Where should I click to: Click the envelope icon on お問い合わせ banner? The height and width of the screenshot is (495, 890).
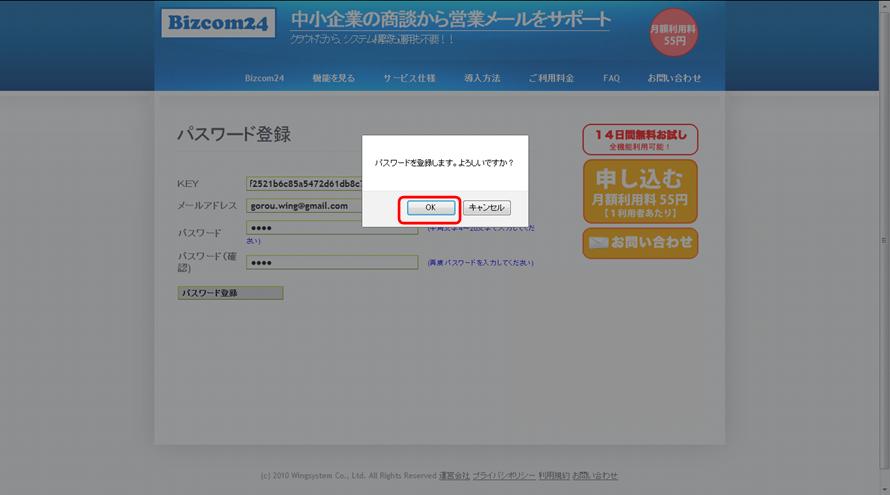(x=598, y=243)
